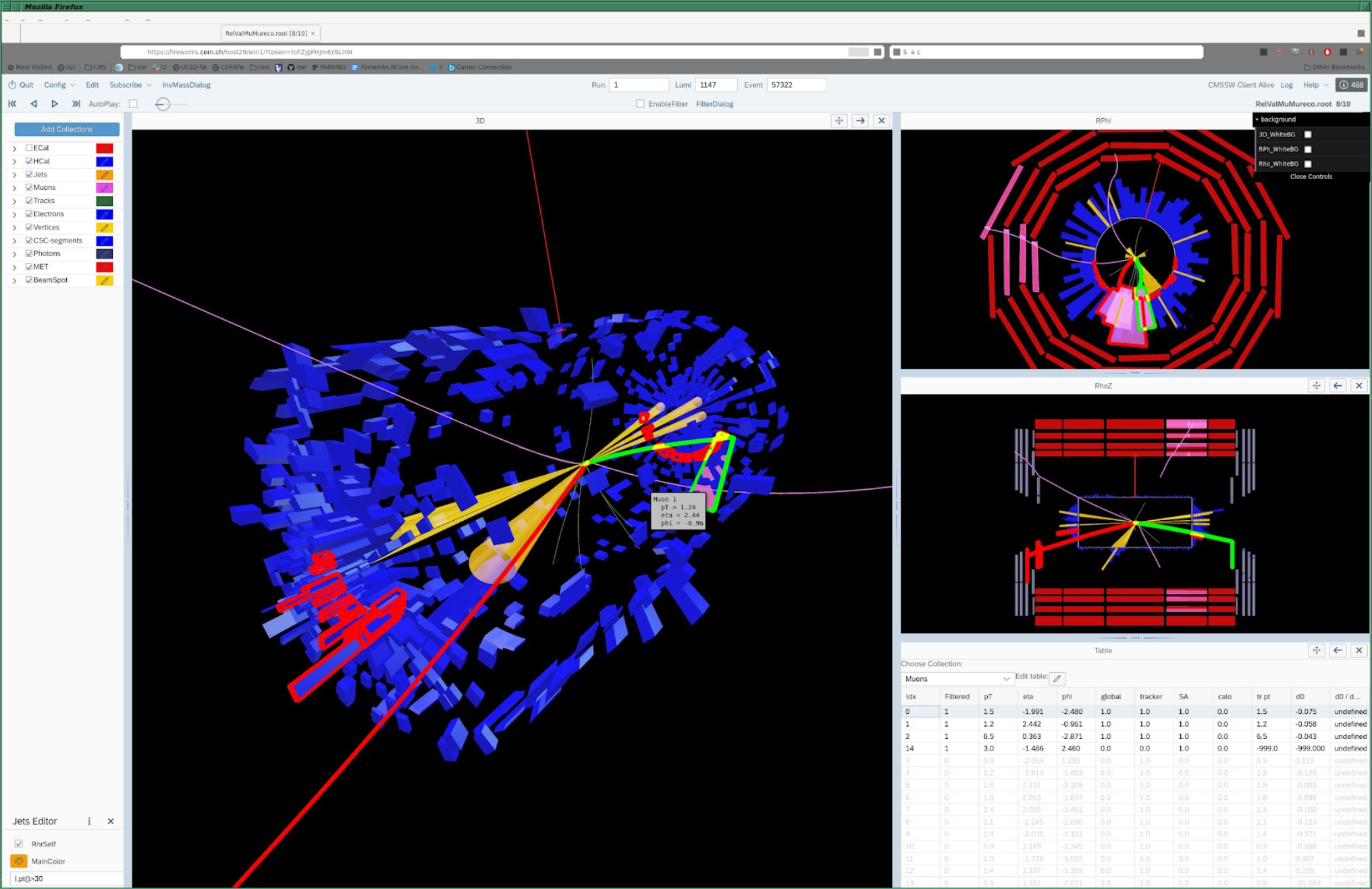
Task: Check the 3D_WhiteBG option
Action: tap(1308, 134)
